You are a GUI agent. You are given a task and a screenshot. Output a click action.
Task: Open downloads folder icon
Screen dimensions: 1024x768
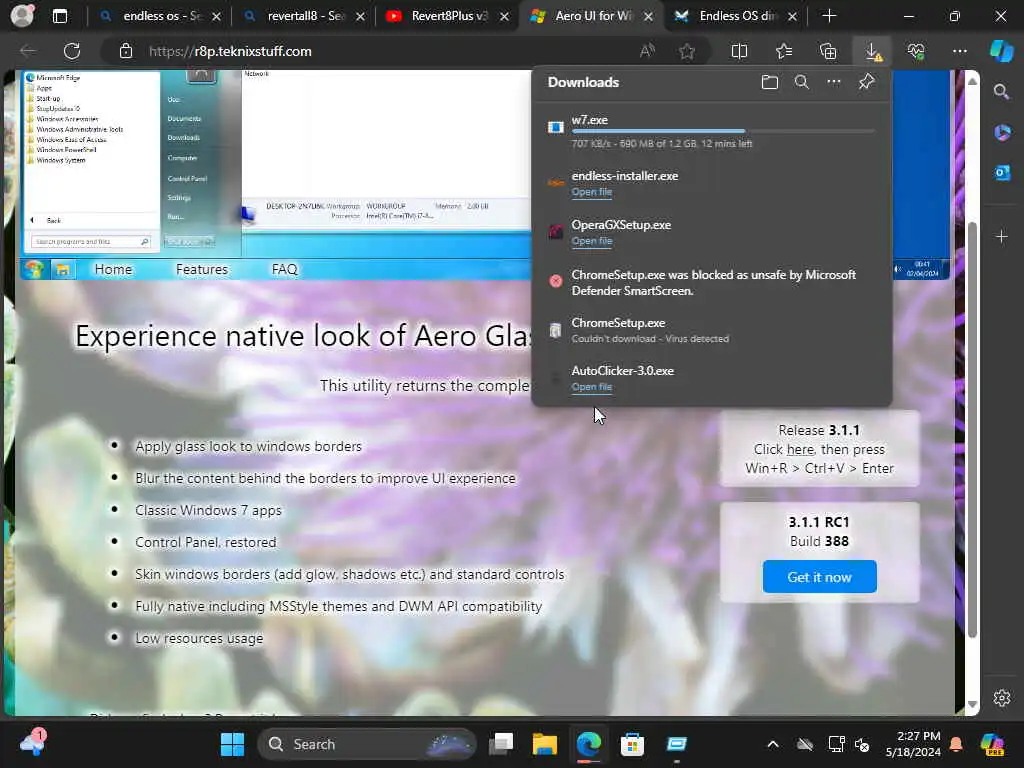click(x=769, y=82)
